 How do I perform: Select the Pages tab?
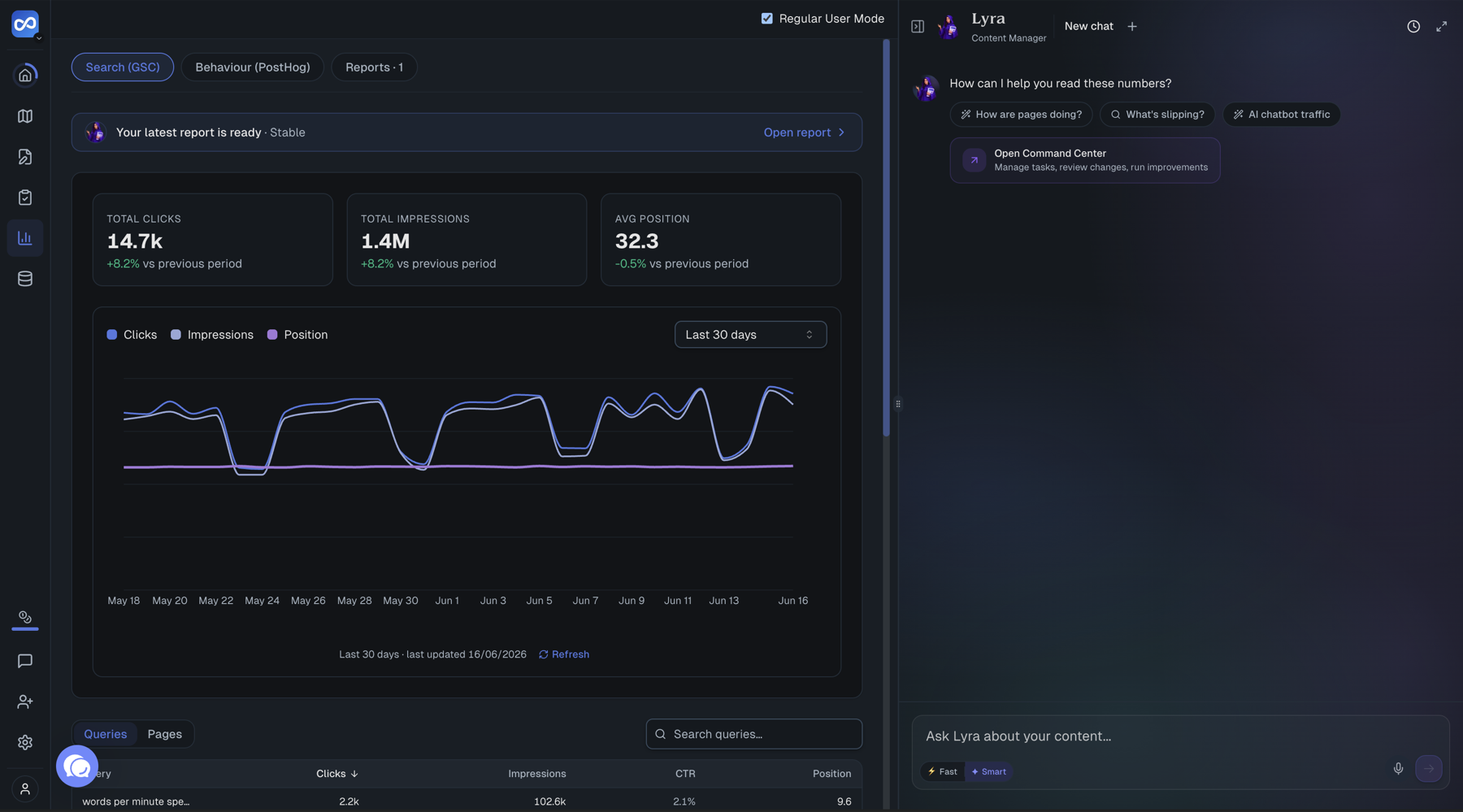coord(165,734)
